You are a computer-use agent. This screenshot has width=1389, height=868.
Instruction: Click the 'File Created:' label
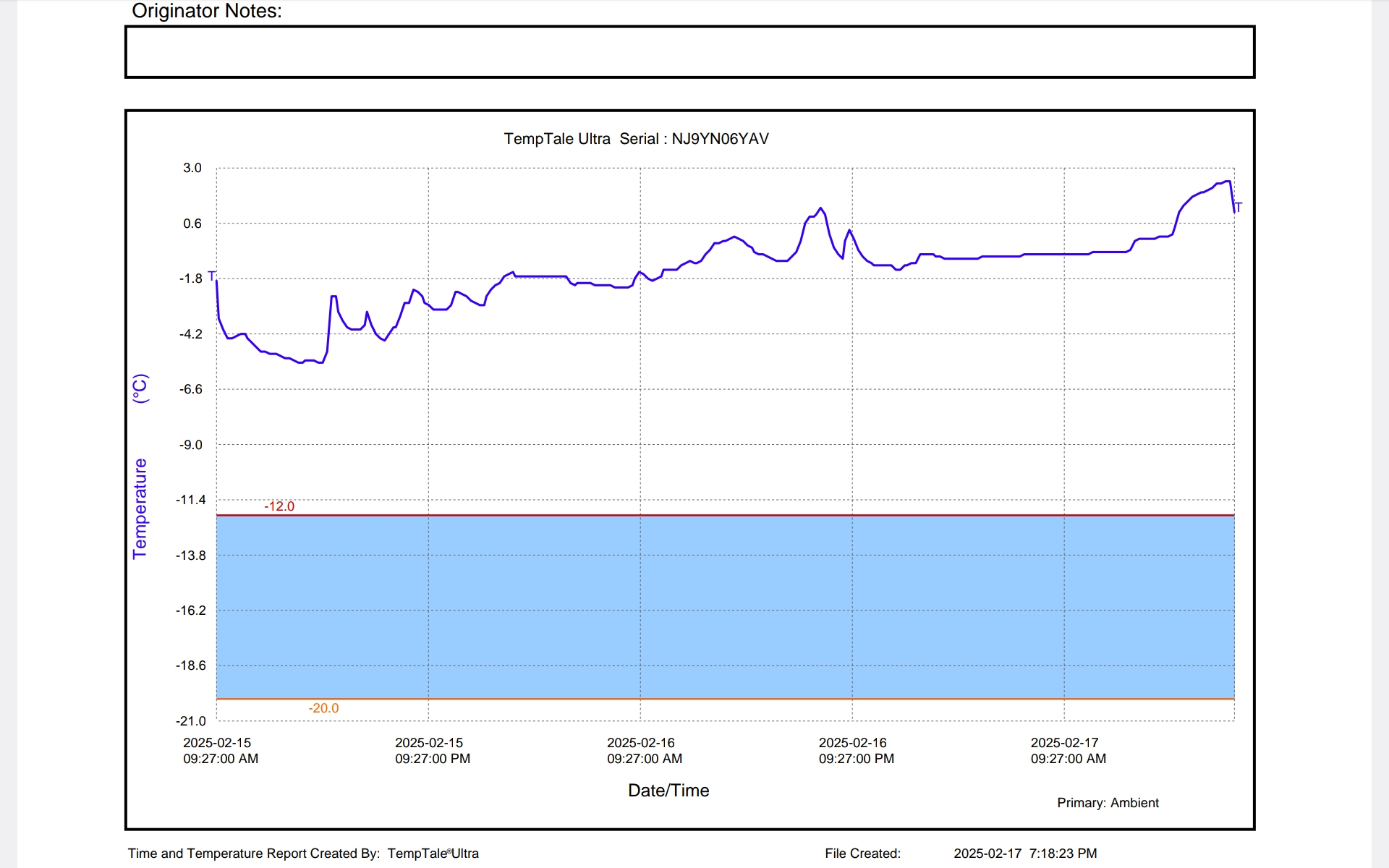tap(862, 854)
